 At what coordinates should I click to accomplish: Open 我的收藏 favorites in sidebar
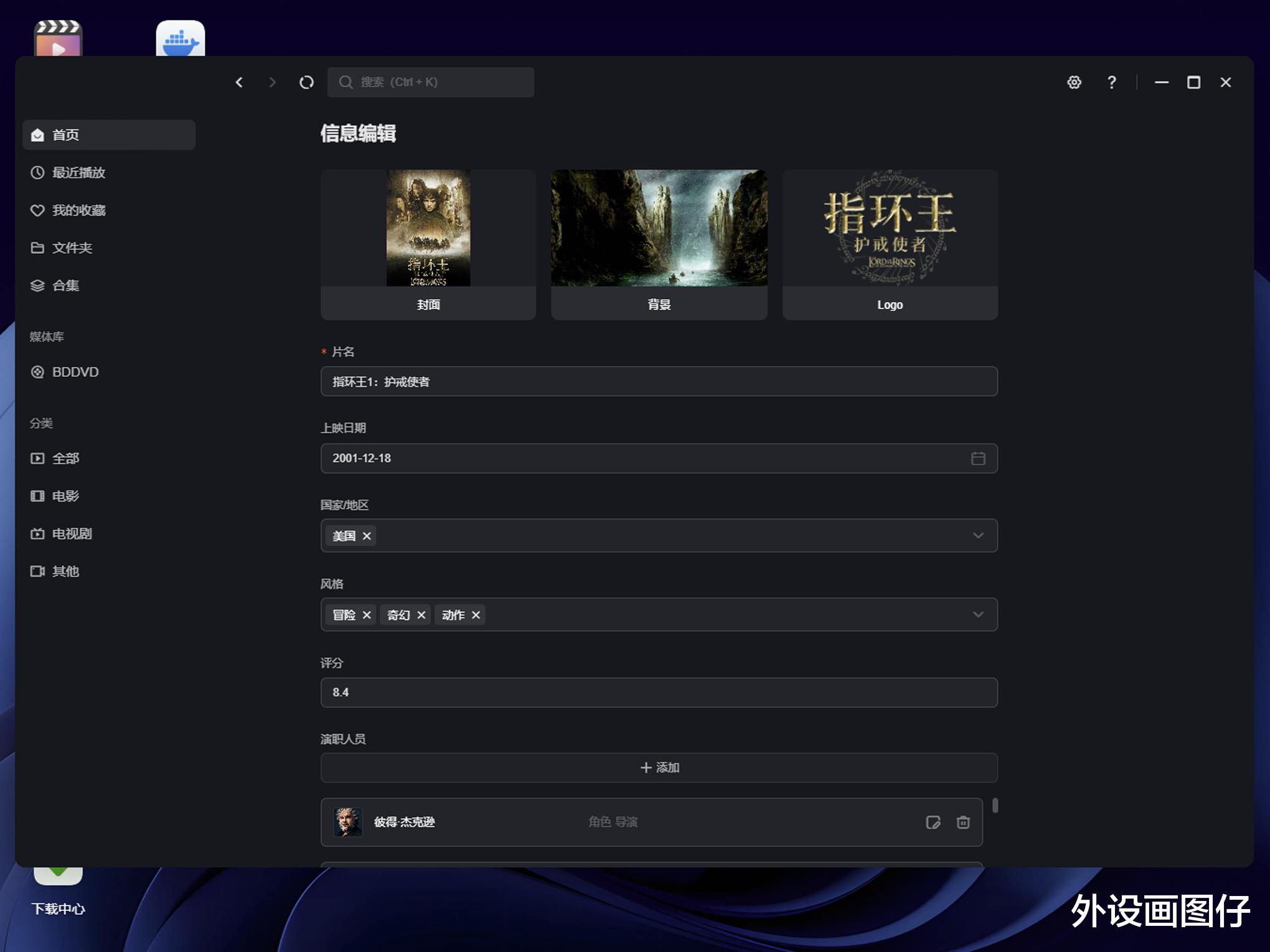pos(78,210)
